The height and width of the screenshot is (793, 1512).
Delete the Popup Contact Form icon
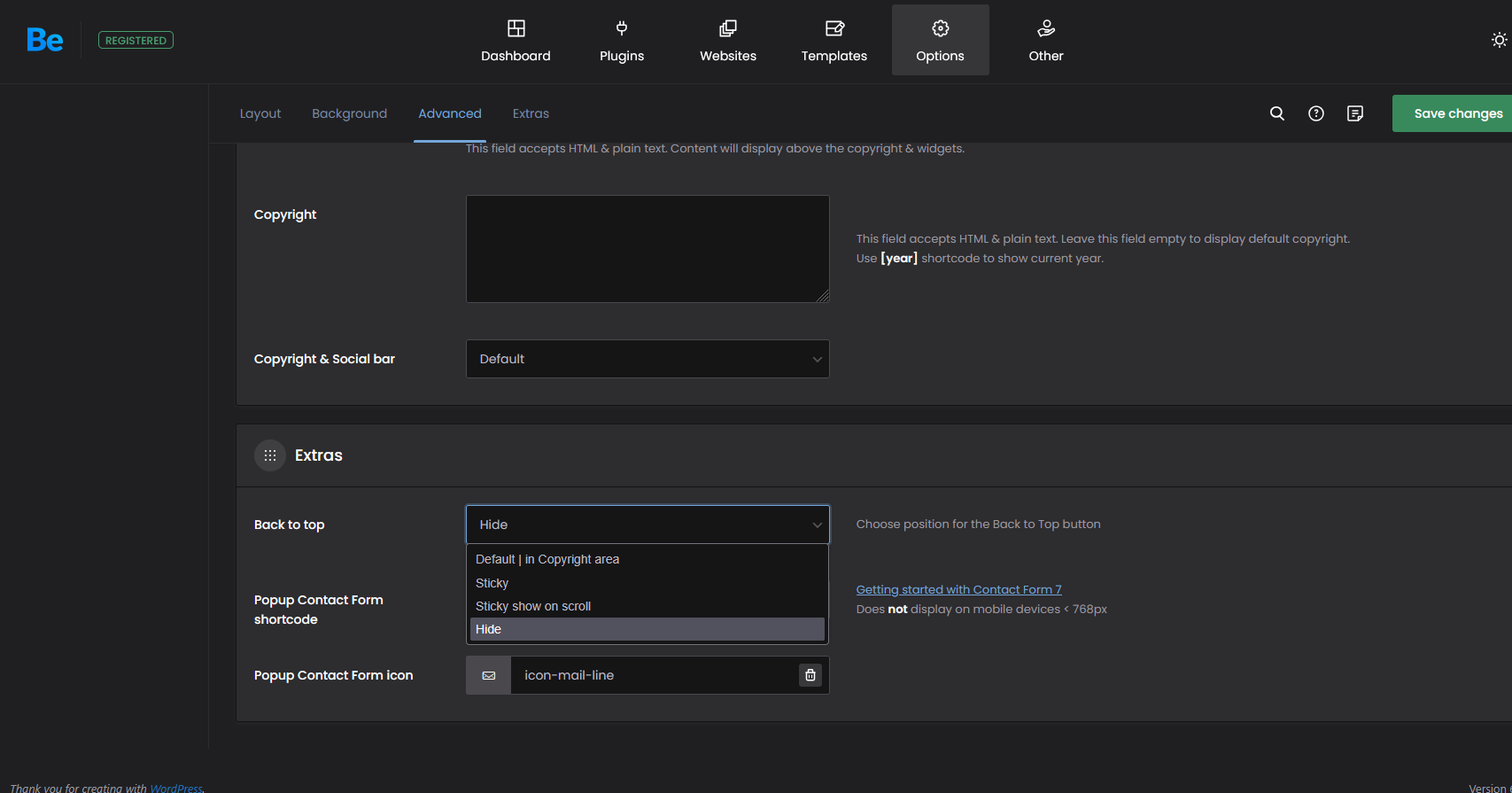[x=810, y=675]
